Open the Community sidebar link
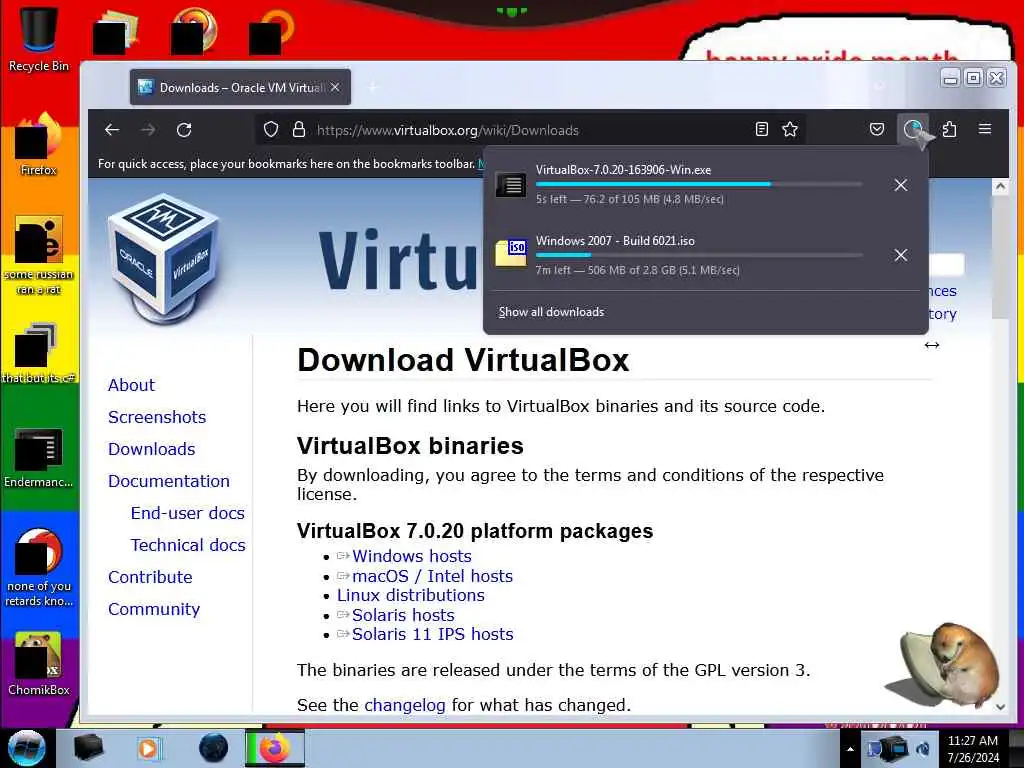 pos(154,609)
